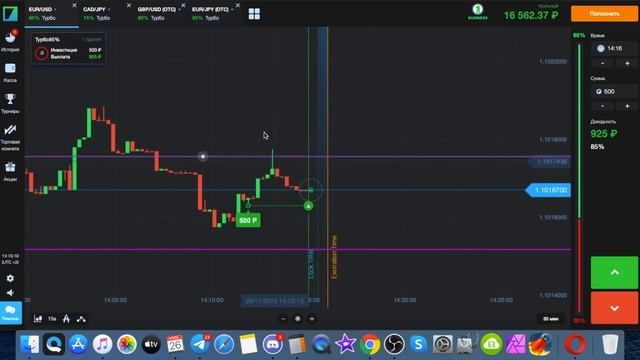
Task: Zoom out the chart with the minus button
Action: point(284,319)
